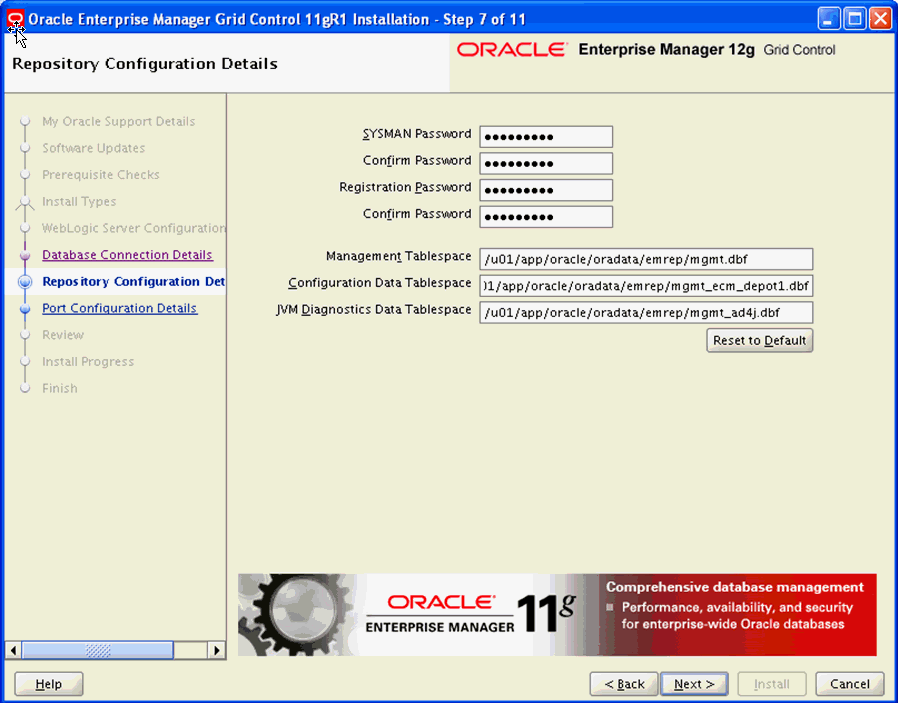The width and height of the screenshot is (898, 703).
Task: Click the Configuration Data Tablespace path field
Action: coord(646,286)
